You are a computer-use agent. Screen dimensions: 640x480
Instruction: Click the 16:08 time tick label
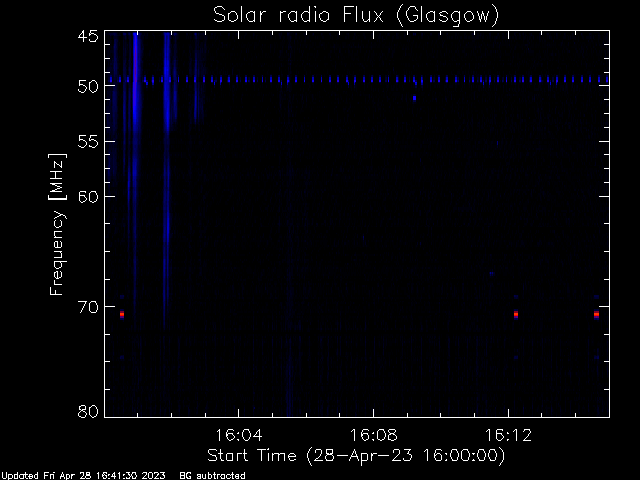point(373,435)
